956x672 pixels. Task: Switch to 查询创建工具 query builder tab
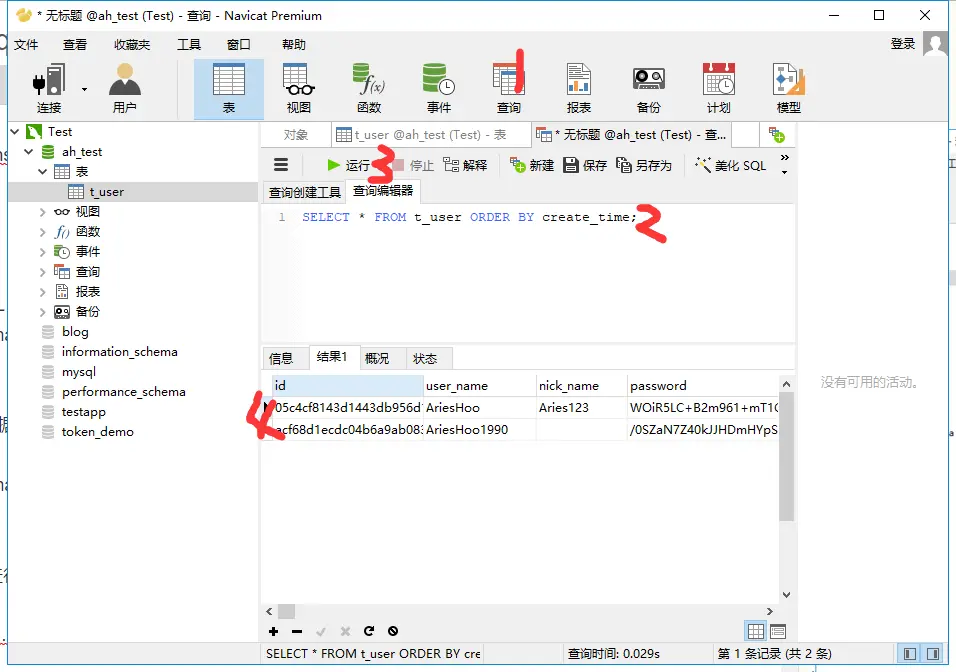tap(305, 192)
